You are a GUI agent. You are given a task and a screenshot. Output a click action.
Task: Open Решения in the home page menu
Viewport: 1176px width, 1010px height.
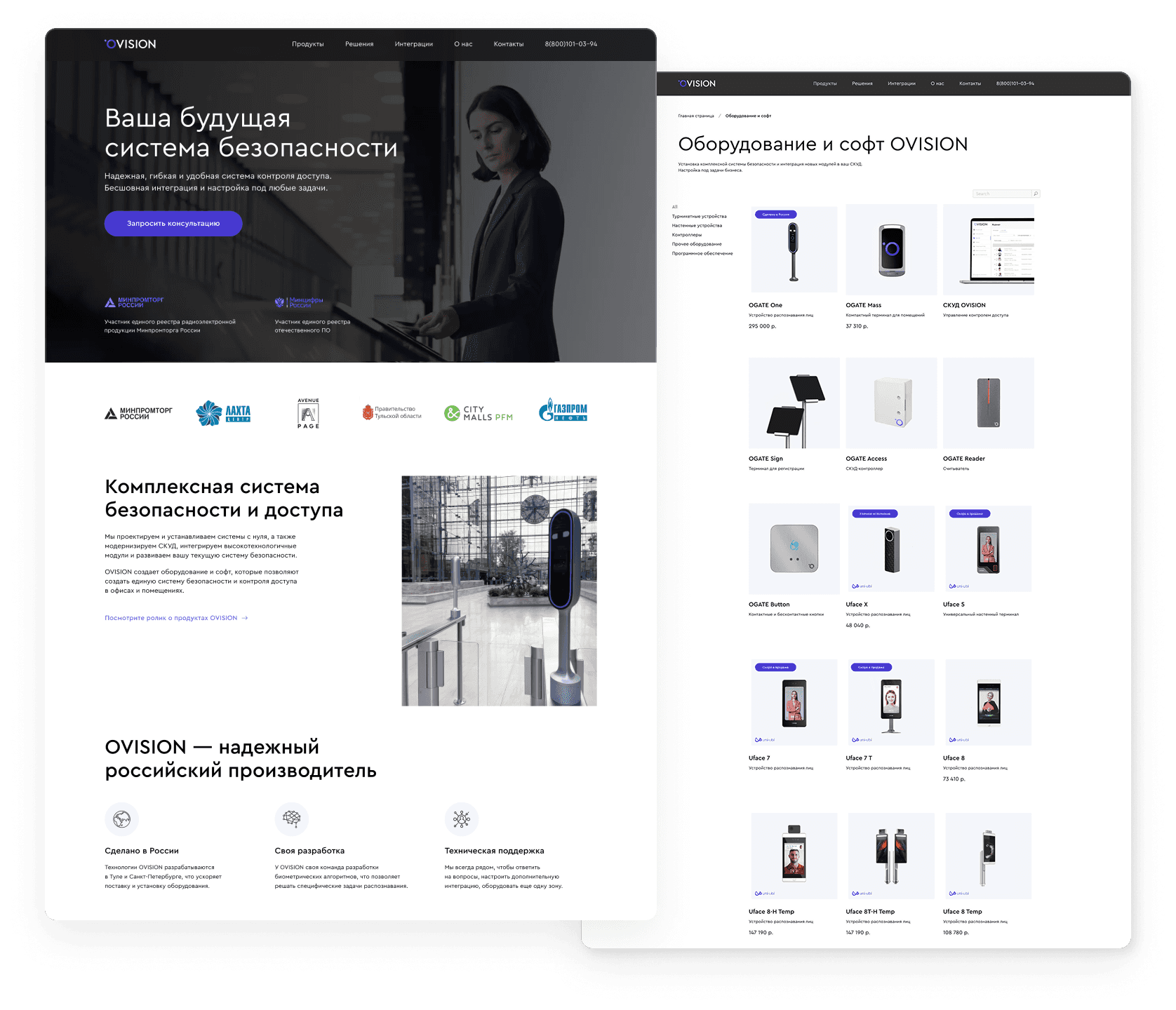coord(359,44)
